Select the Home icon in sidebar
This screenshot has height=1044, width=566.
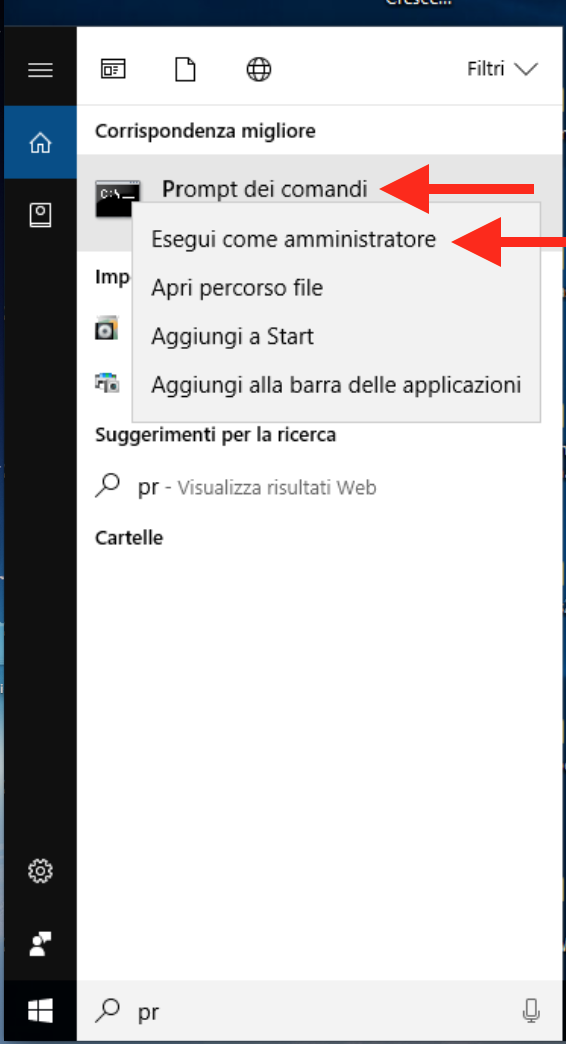(x=40, y=142)
